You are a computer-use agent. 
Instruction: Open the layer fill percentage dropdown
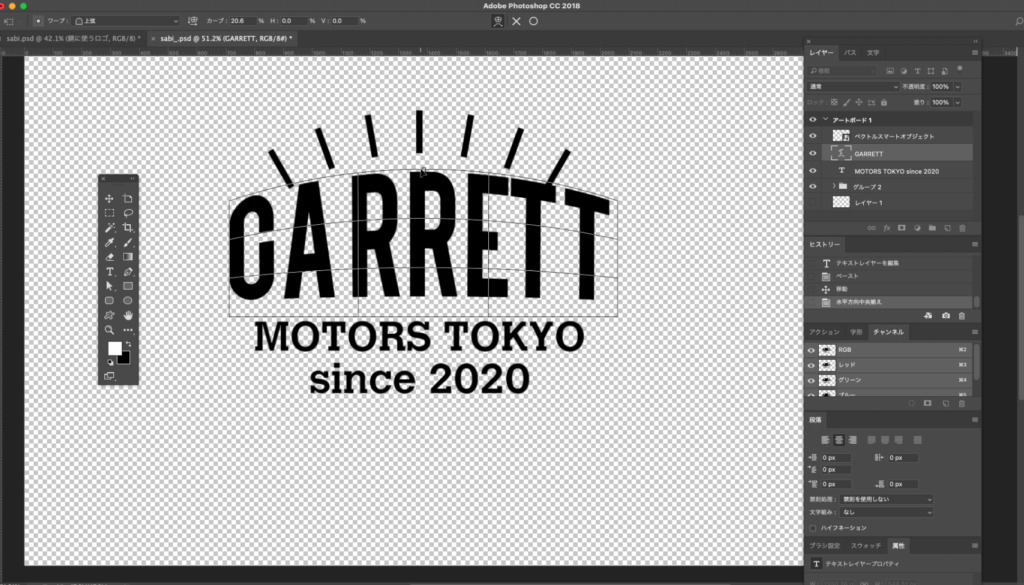[x=957, y=103]
